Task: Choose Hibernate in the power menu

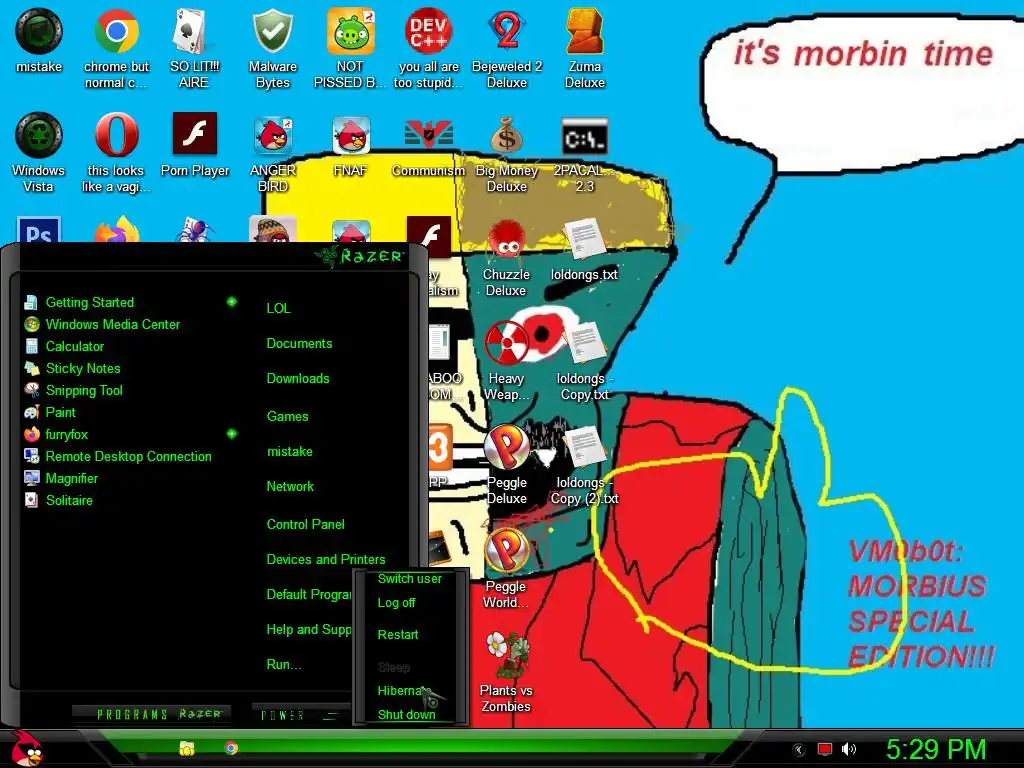Action: pos(403,690)
